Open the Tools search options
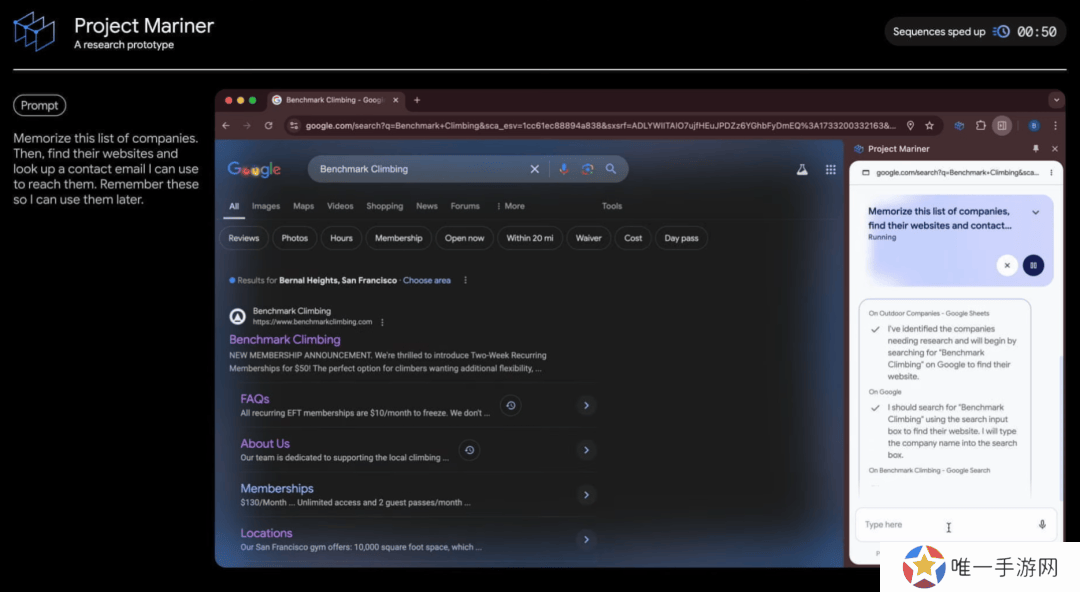 click(612, 206)
